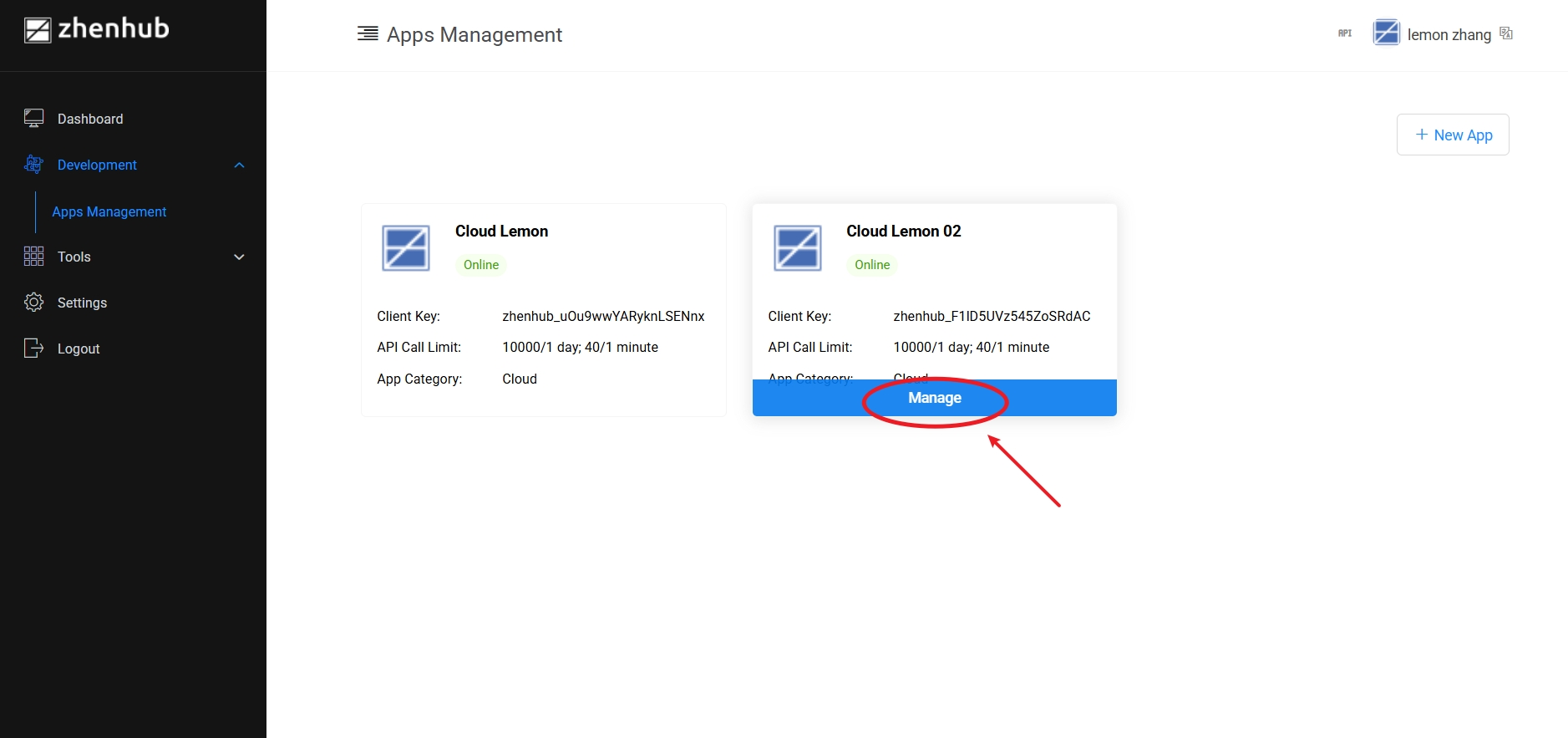Click the Cloud Lemon 02 client key value

pyautogui.click(x=992, y=317)
